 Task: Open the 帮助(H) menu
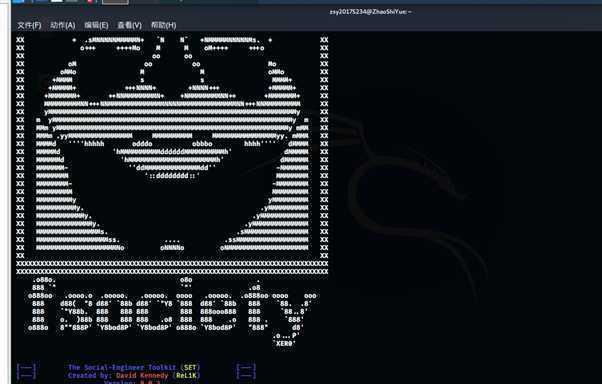[163, 25]
